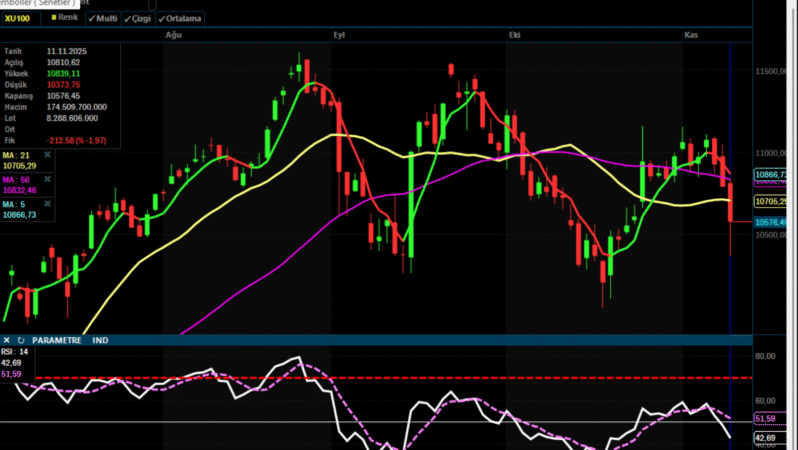The height and width of the screenshot is (450, 798).
Task: Open the IND menu on the indicator bar
Action: [x=100, y=341]
